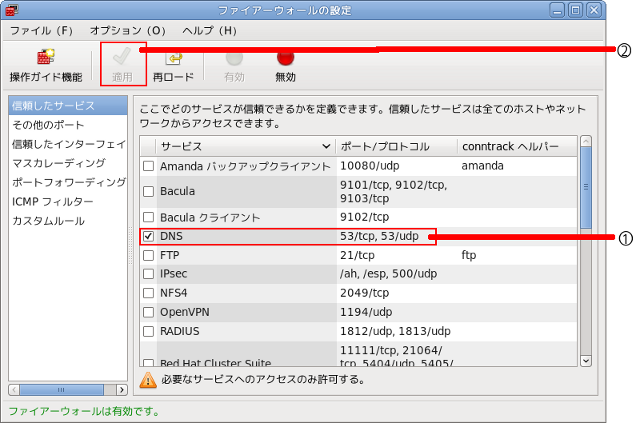Select その他のポート in the sidebar
640x423 pixels.
pyautogui.click(x=48, y=125)
